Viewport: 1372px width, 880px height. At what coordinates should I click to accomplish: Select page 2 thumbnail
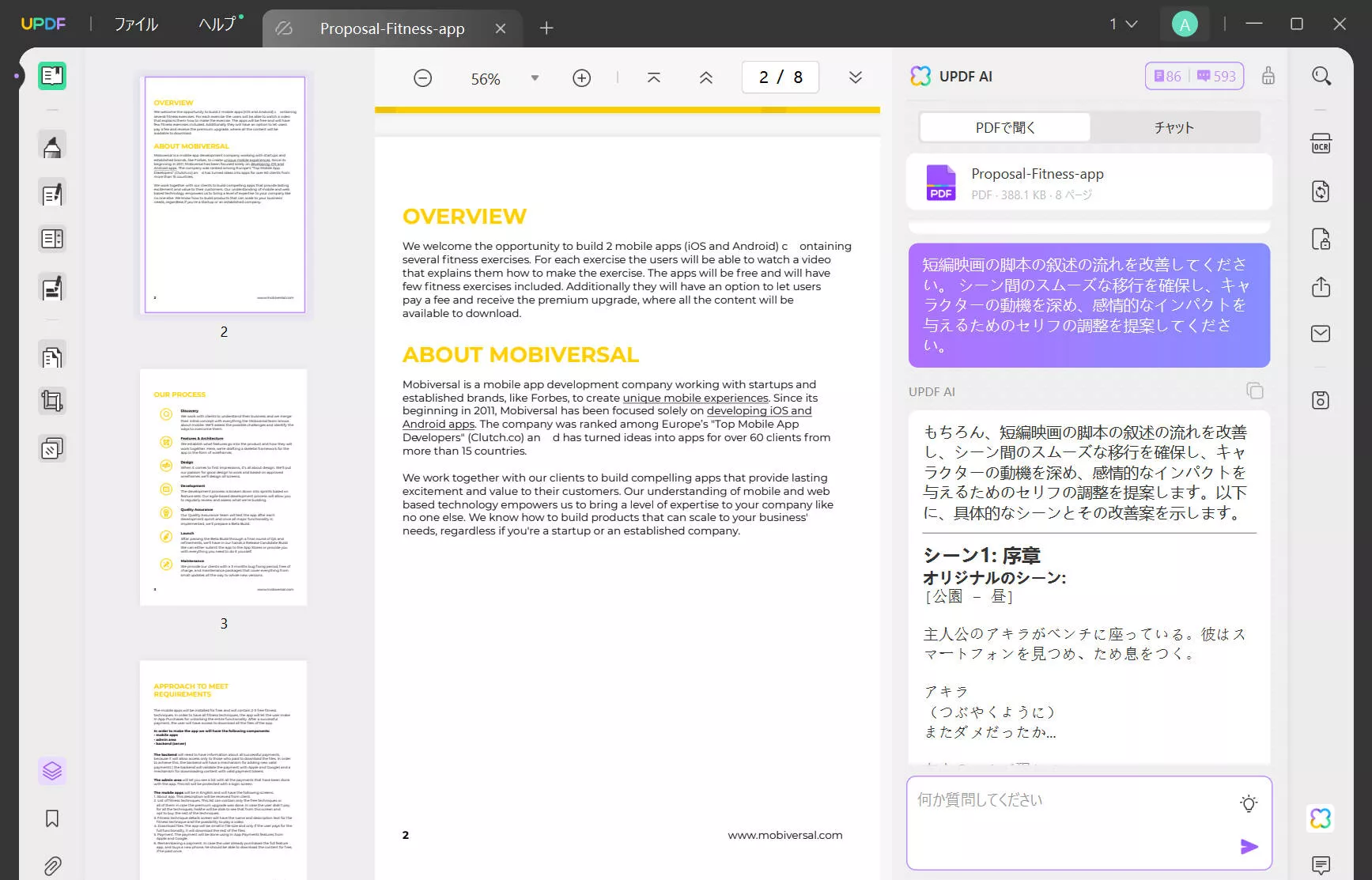(225, 195)
